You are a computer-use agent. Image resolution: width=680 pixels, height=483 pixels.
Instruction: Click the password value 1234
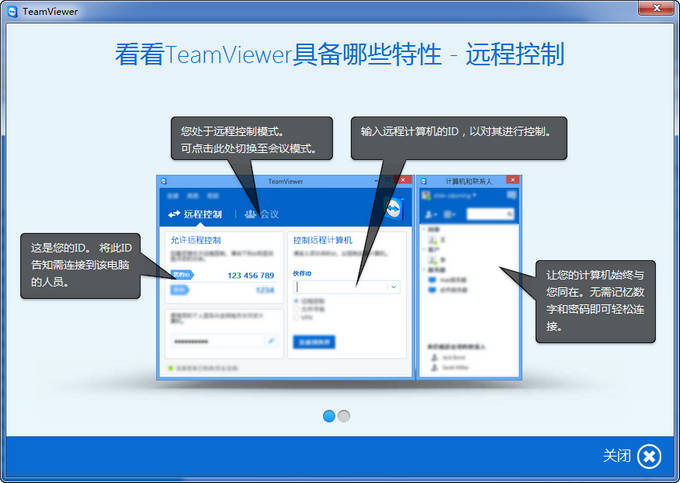point(265,290)
